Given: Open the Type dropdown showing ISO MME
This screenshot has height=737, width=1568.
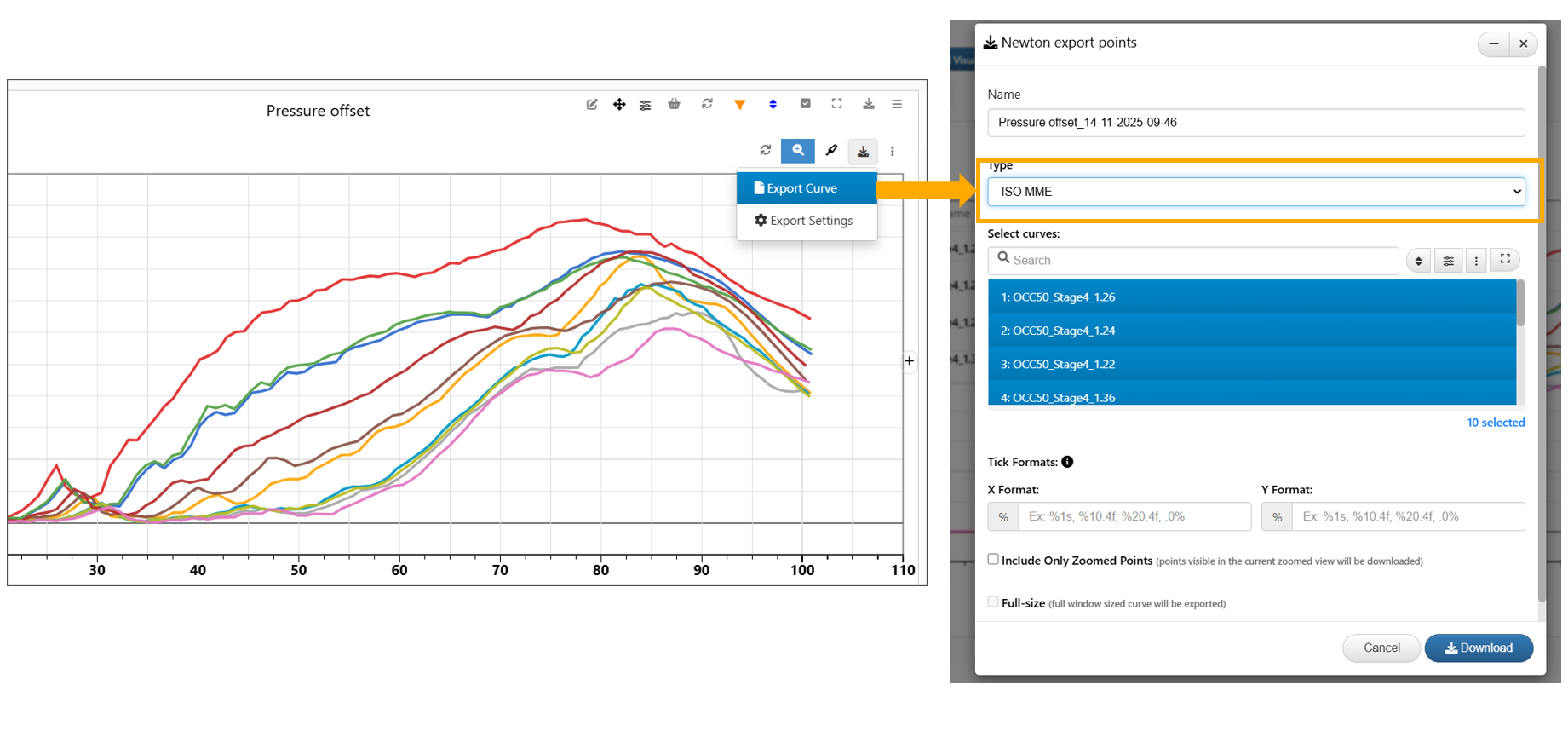Looking at the screenshot, I should pos(1255,192).
